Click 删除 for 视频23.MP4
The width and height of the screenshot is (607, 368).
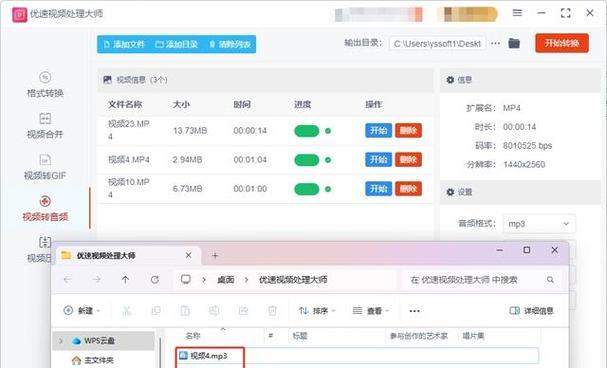click(408, 131)
